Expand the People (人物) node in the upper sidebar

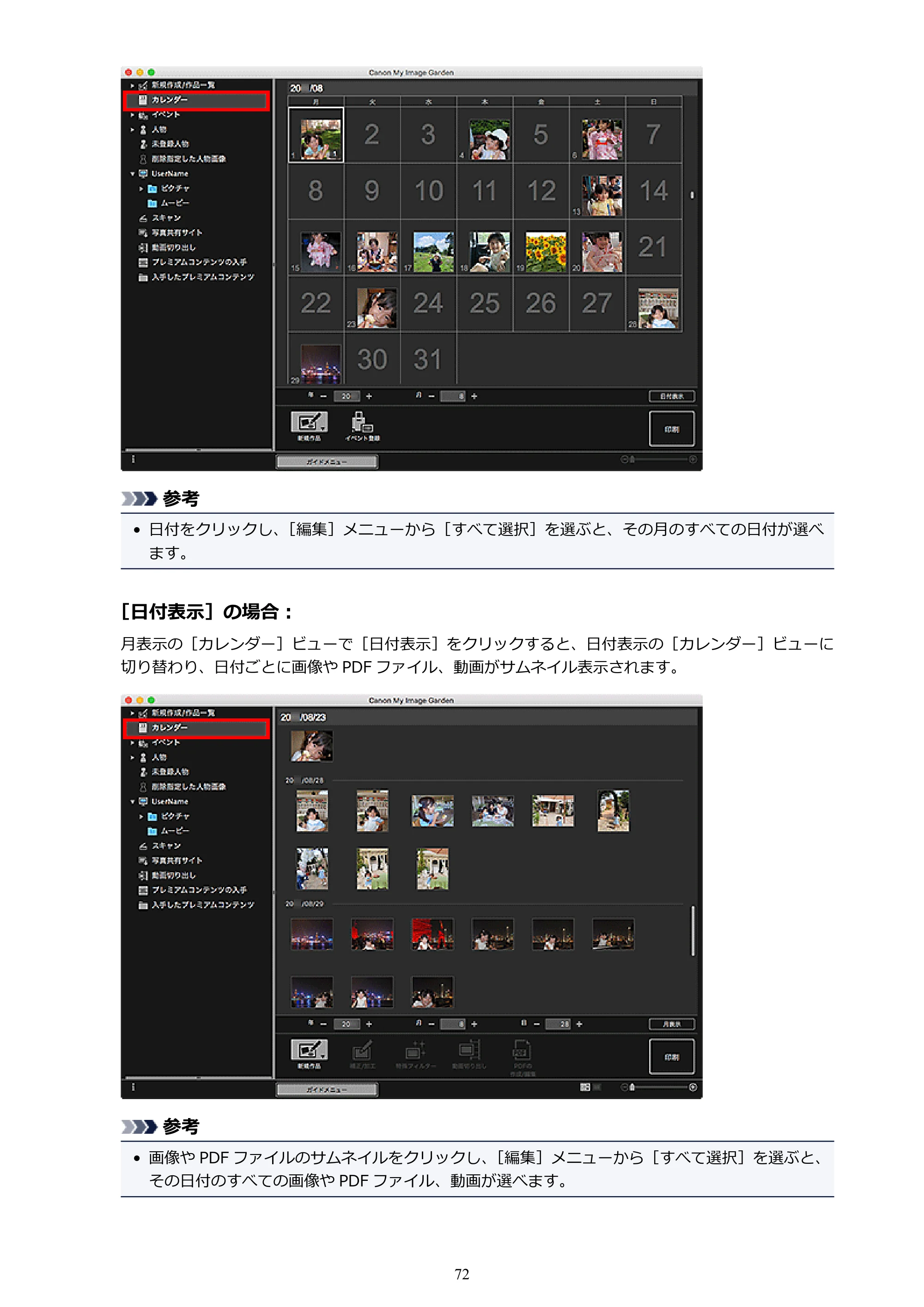coord(132,130)
